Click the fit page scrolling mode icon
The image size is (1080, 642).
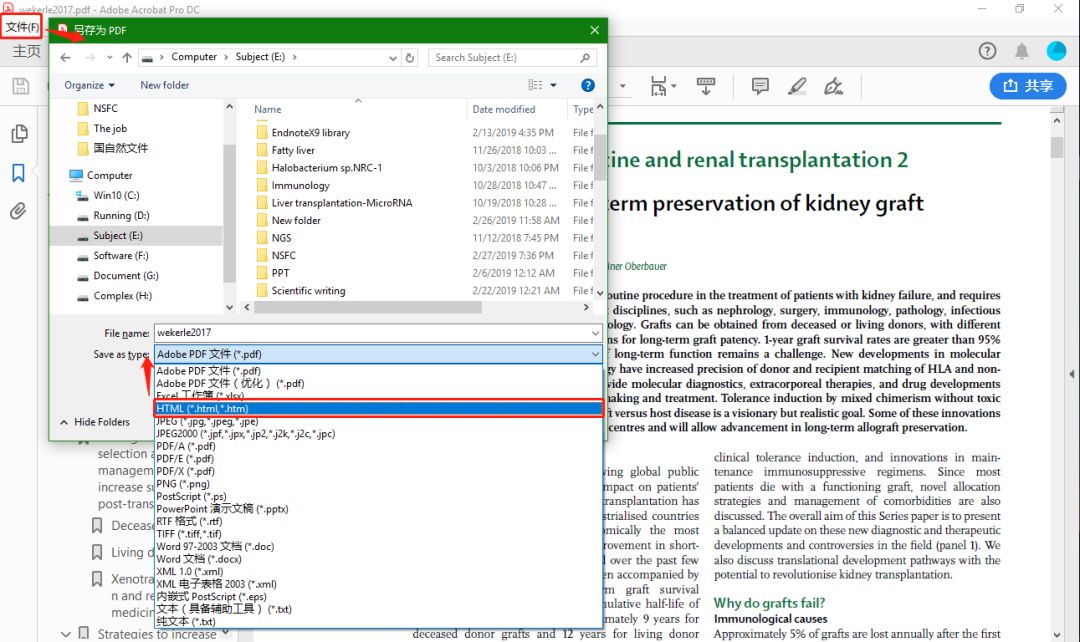[658, 86]
